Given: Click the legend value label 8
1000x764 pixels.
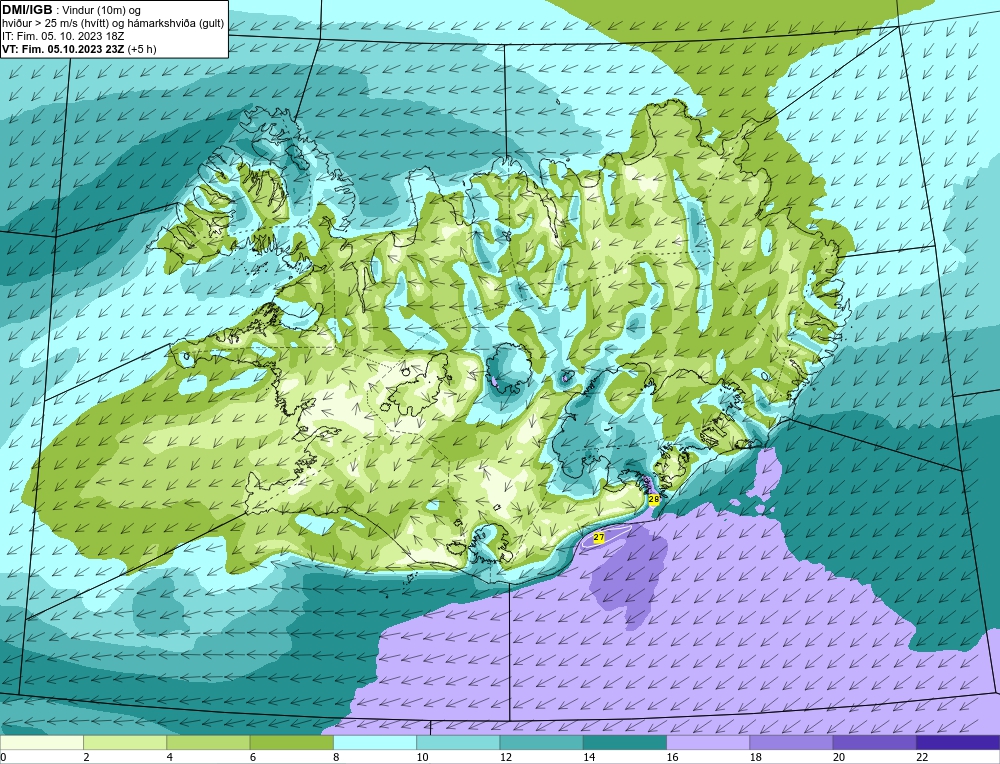Looking at the screenshot, I should coord(336,757).
